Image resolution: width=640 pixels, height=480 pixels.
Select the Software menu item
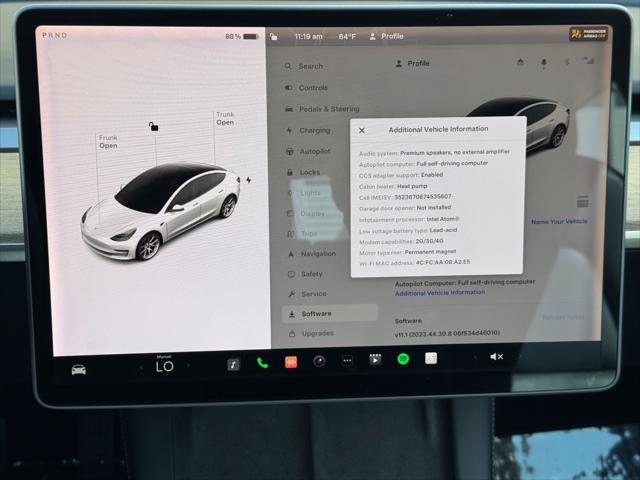click(330, 313)
